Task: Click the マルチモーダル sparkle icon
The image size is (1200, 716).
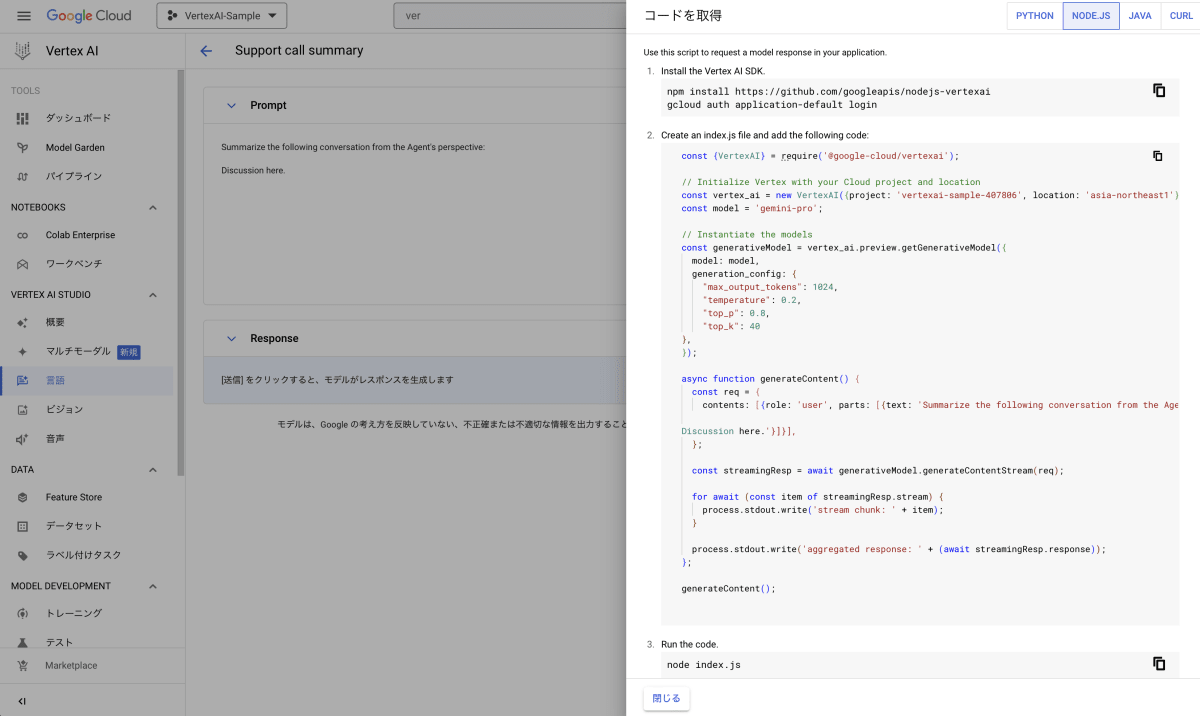Action: pos(23,352)
